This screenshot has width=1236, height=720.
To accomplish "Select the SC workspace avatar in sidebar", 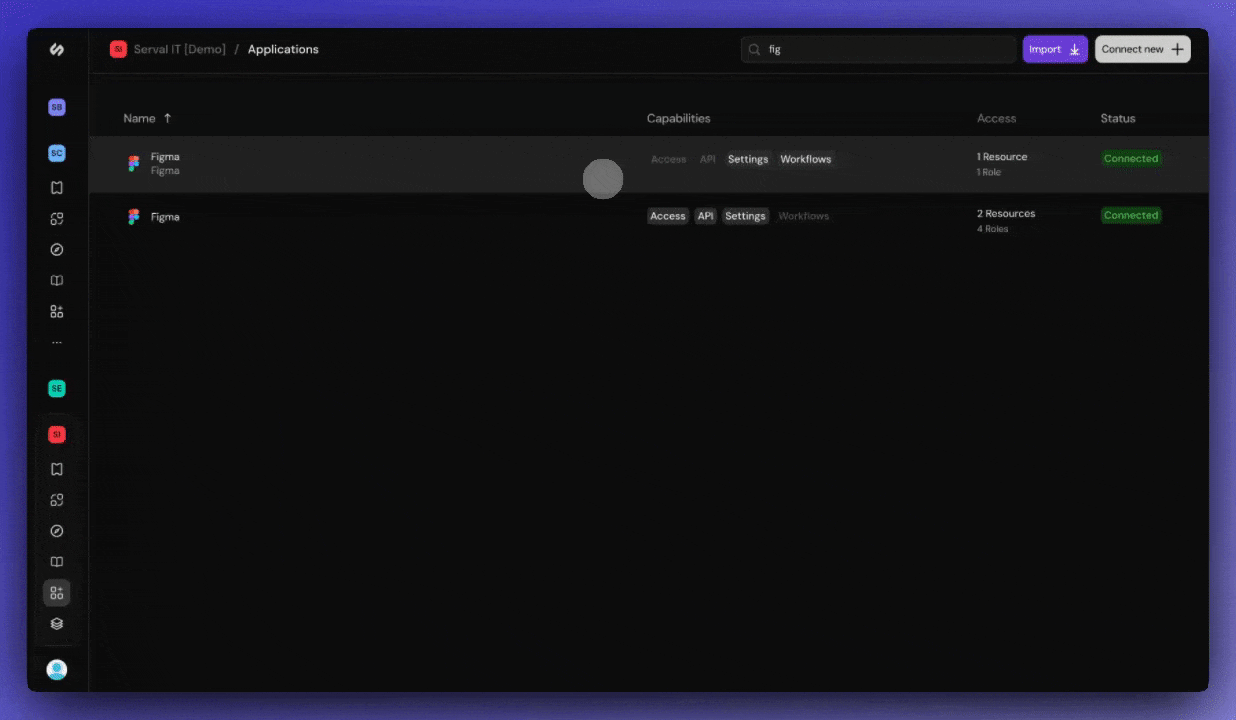I will 56,153.
